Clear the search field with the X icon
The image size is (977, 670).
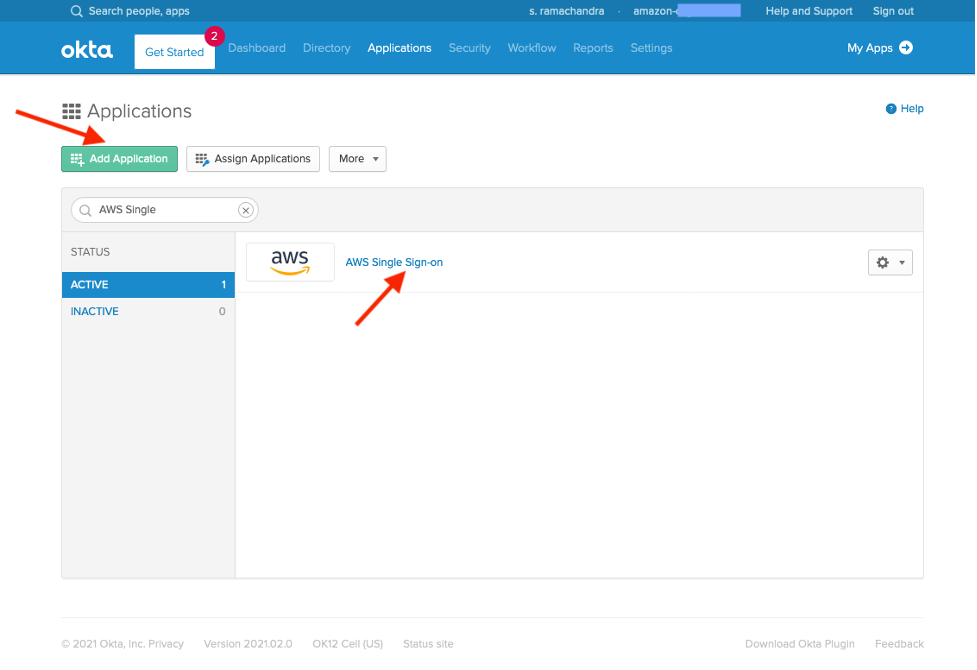[245, 210]
